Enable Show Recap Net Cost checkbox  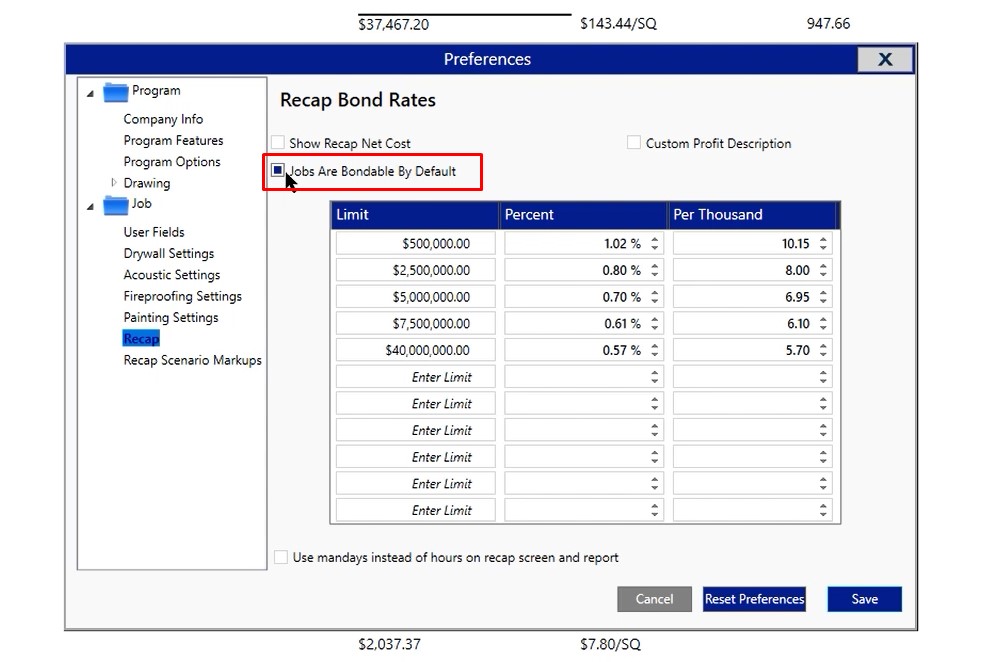pos(278,144)
